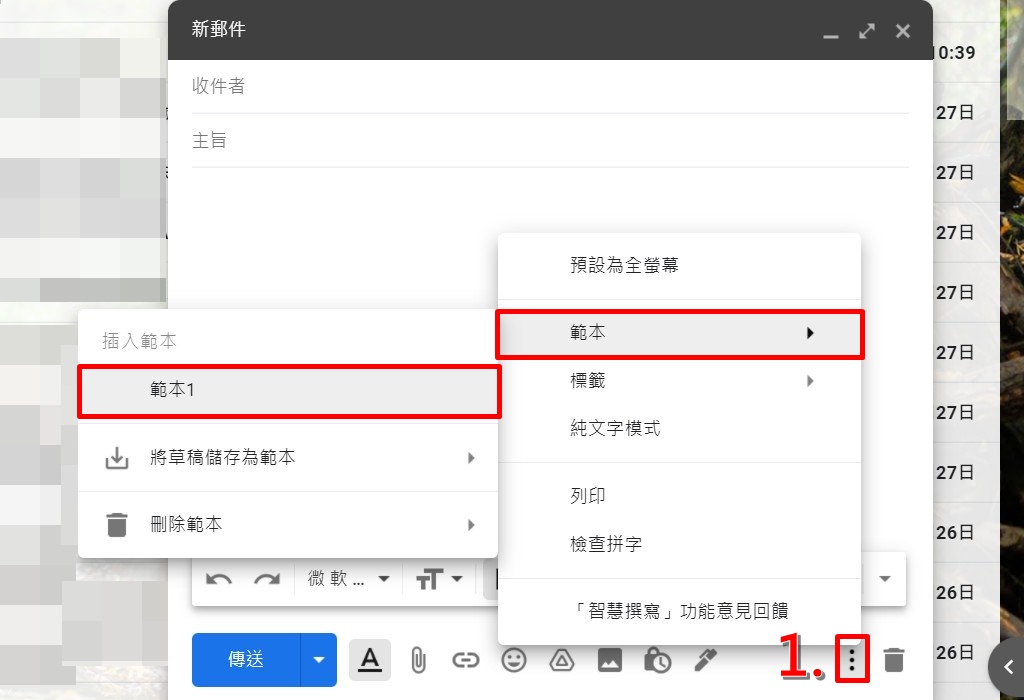Open the 範本 templates submenu
The height and width of the screenshot is (700, 1024).
point(679,333)
